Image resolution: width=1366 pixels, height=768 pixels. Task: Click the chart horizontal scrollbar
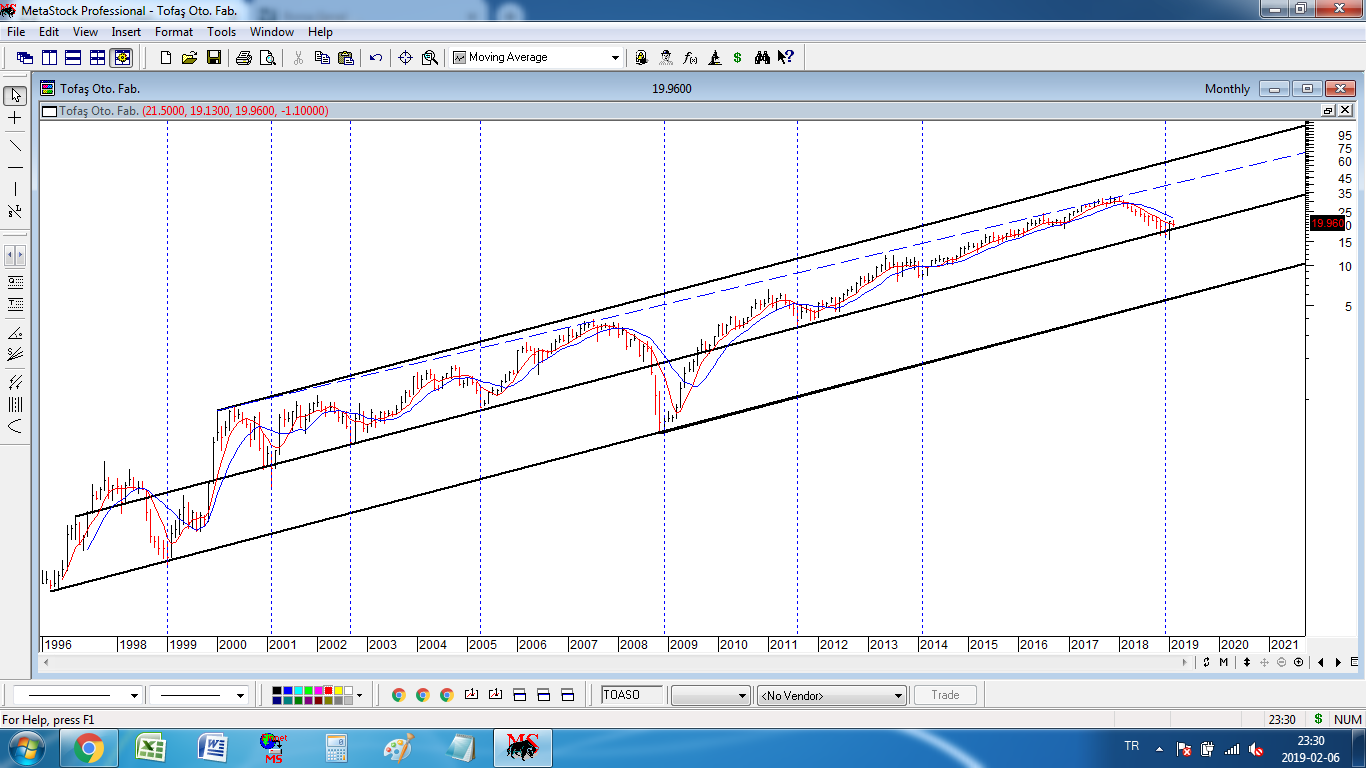[x=615, y=662]
